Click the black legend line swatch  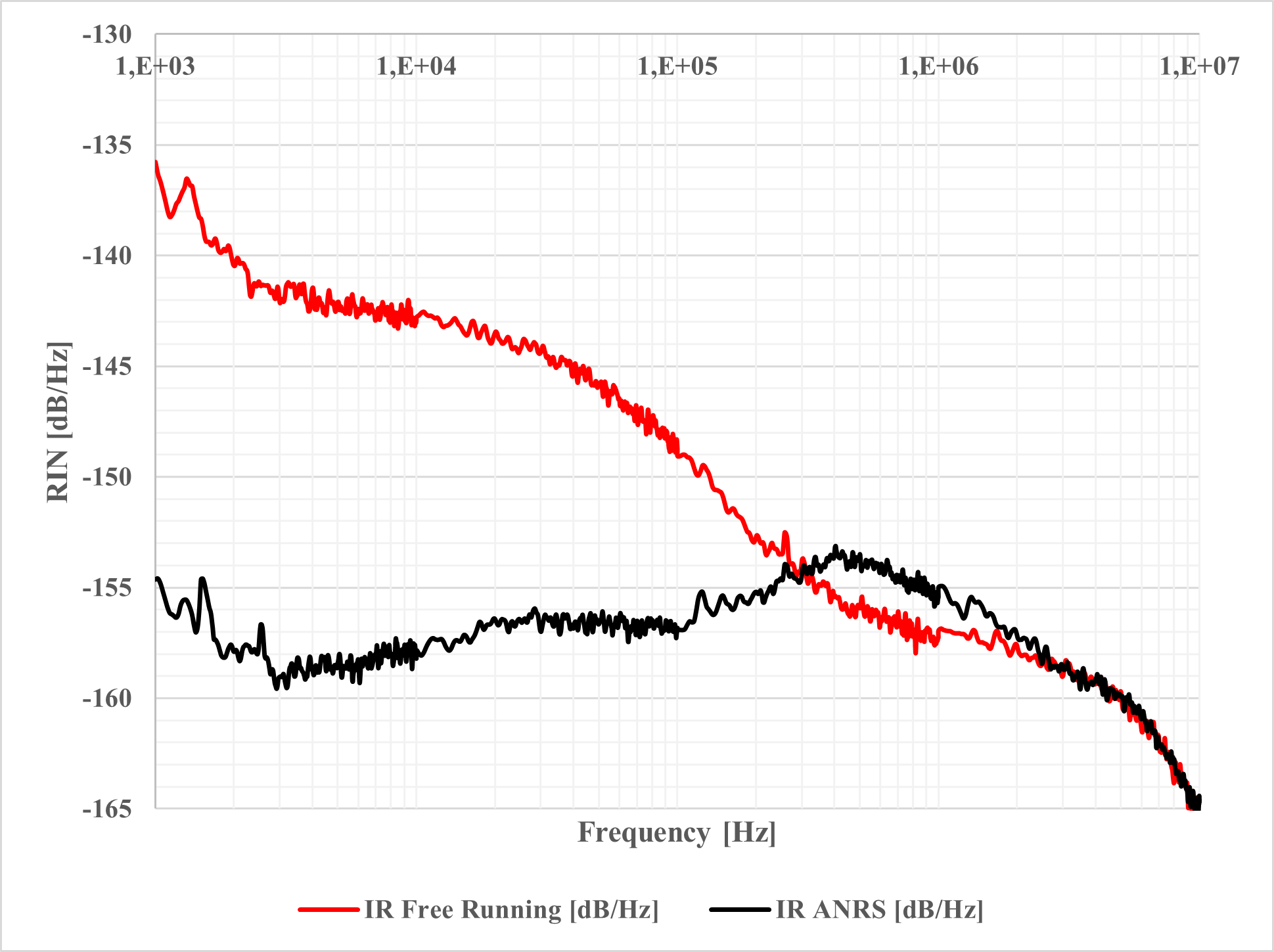[739, 910]
